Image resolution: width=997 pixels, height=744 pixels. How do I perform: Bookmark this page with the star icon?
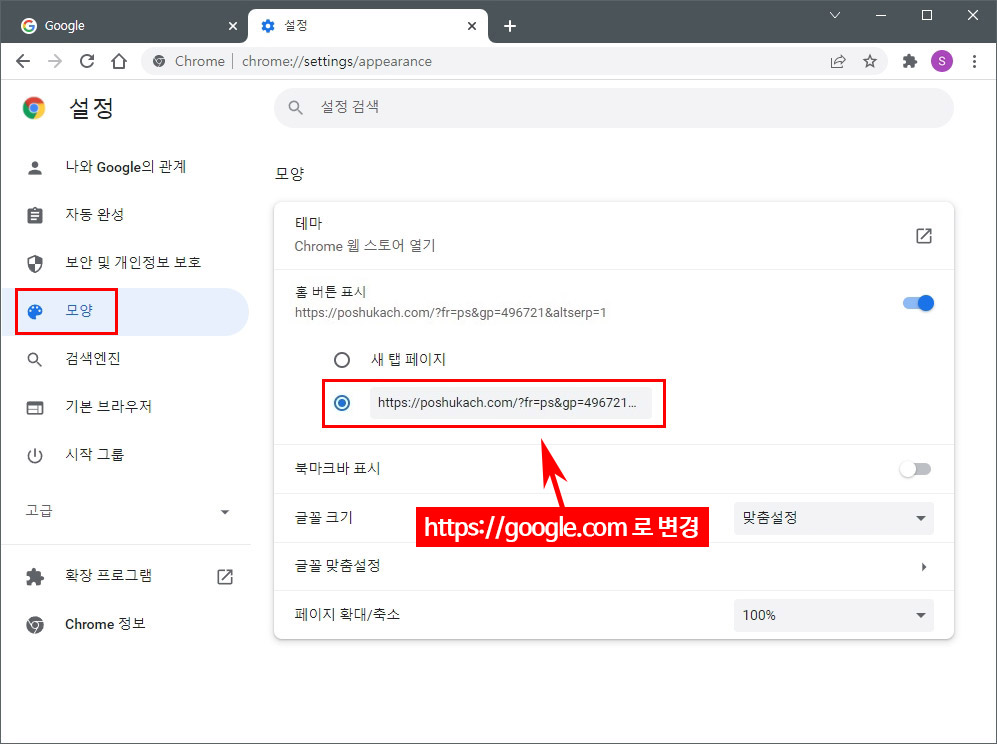tap(870, 61)
